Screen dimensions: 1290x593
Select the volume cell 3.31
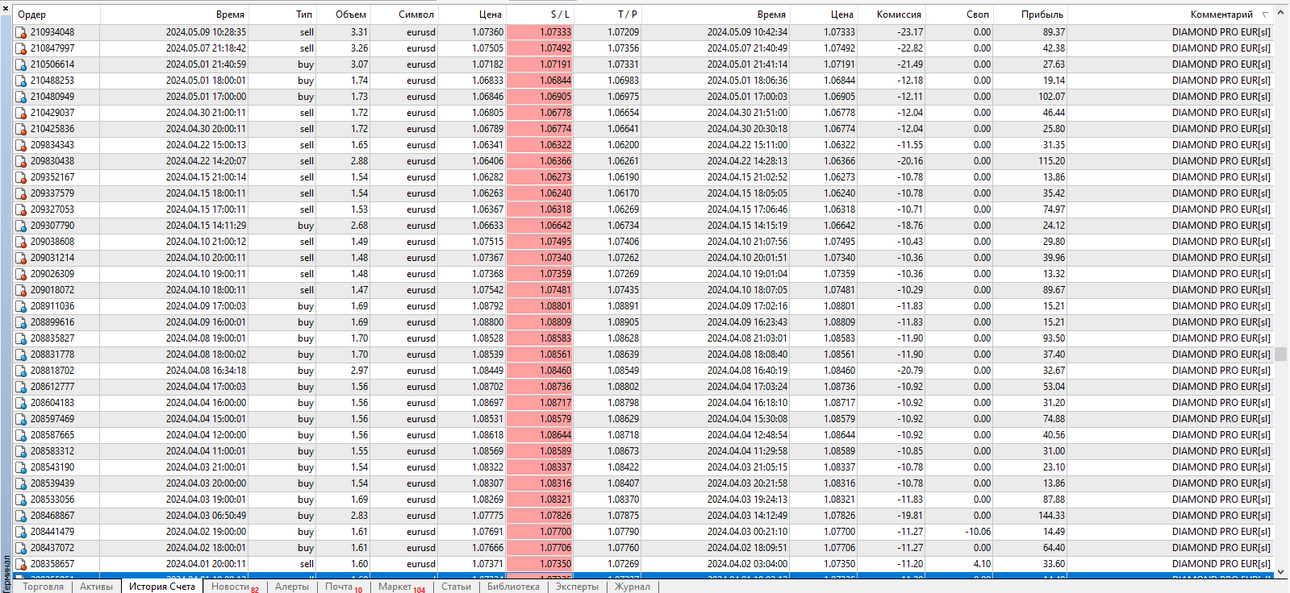pyautogui.click(x=358, y=33)
